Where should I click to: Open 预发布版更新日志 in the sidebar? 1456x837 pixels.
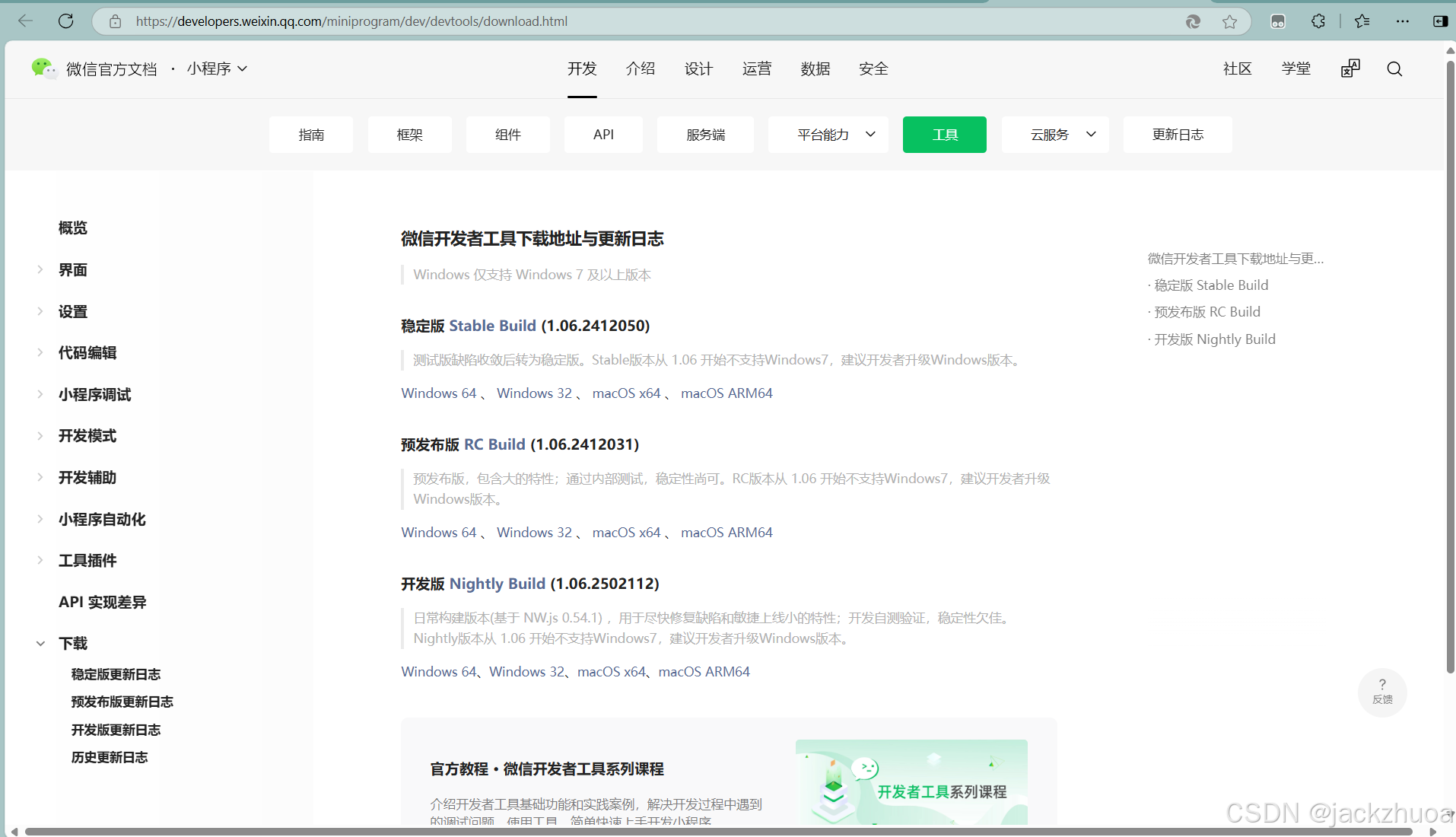122,702
